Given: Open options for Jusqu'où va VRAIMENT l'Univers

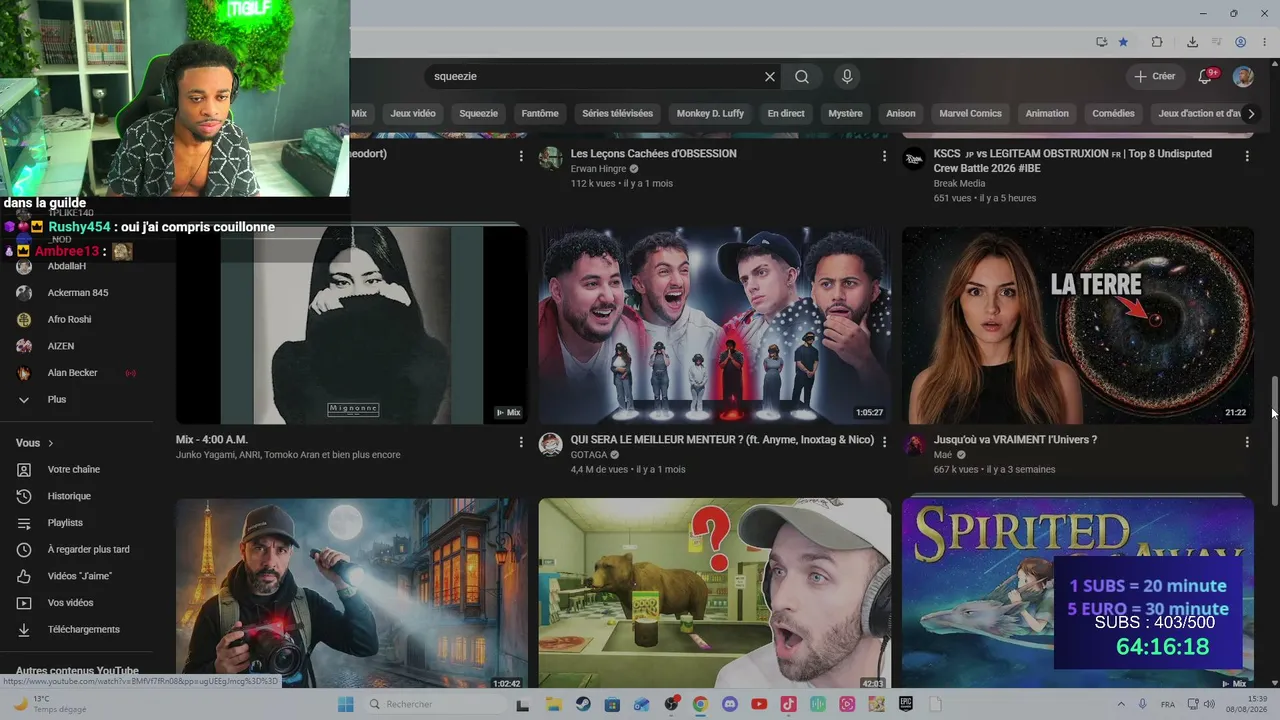Looking at the screenshot, I should tap(1247, 442).
